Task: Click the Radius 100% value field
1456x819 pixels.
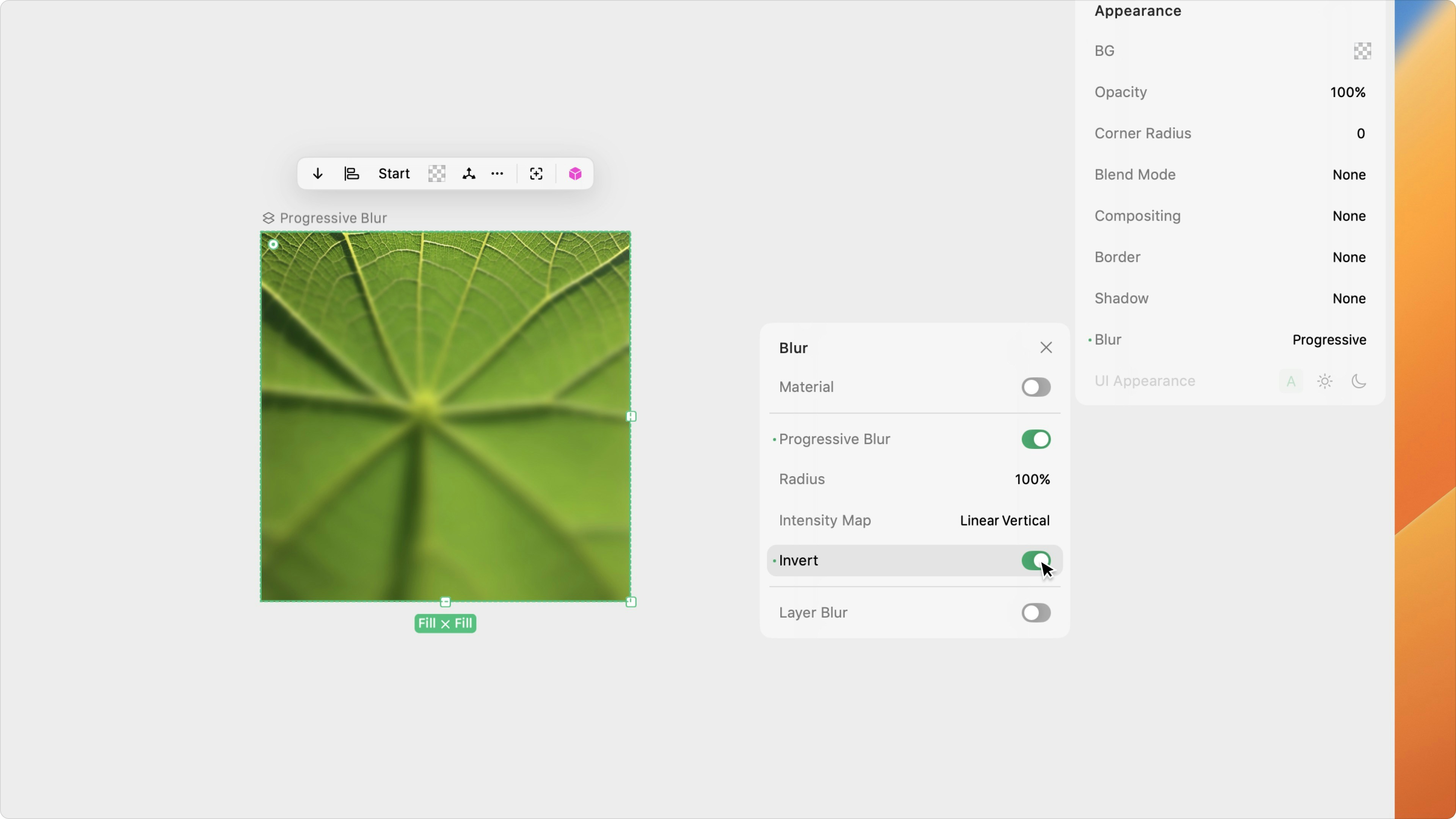Action: [x=1032, y=479]
